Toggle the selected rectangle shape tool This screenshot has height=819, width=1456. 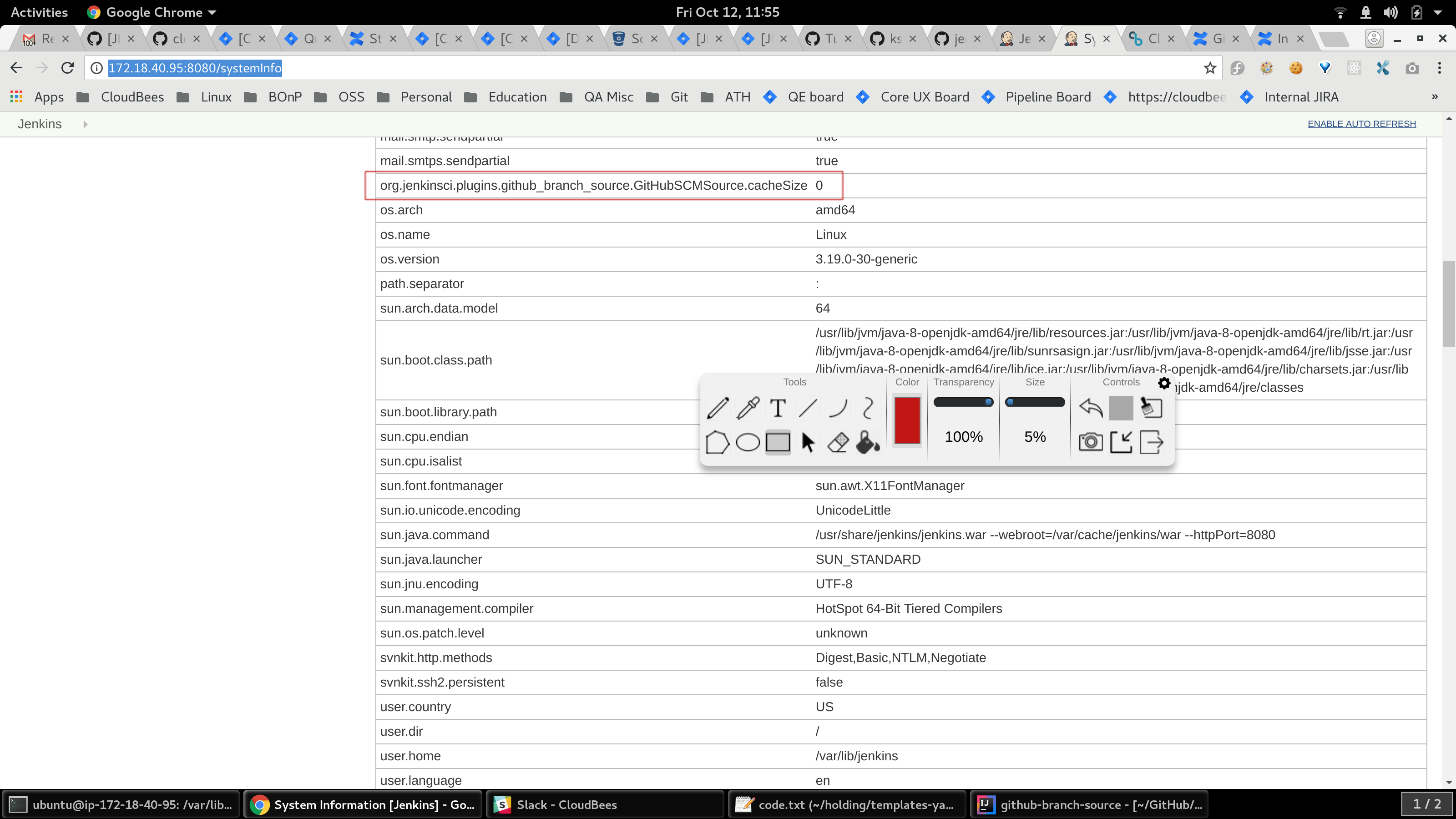point(778,442)
